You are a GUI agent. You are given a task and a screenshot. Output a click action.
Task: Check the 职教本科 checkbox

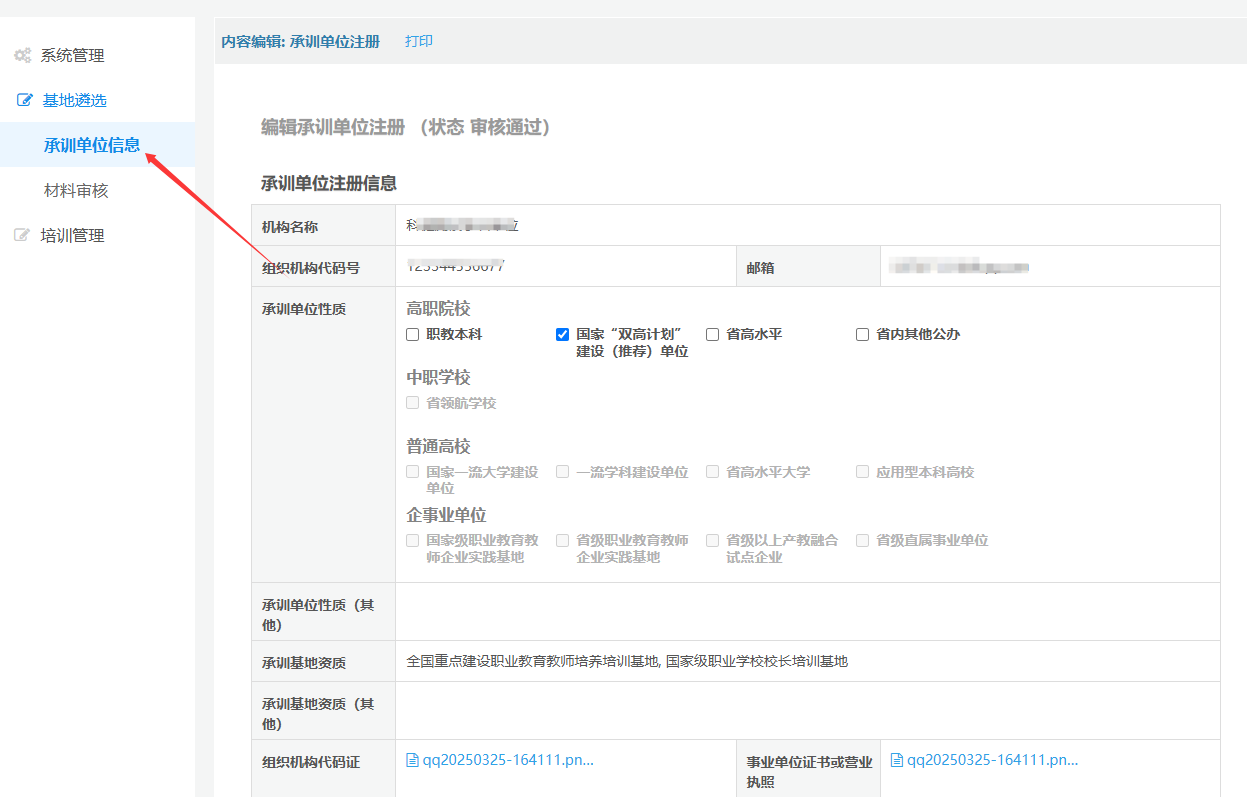413,335
